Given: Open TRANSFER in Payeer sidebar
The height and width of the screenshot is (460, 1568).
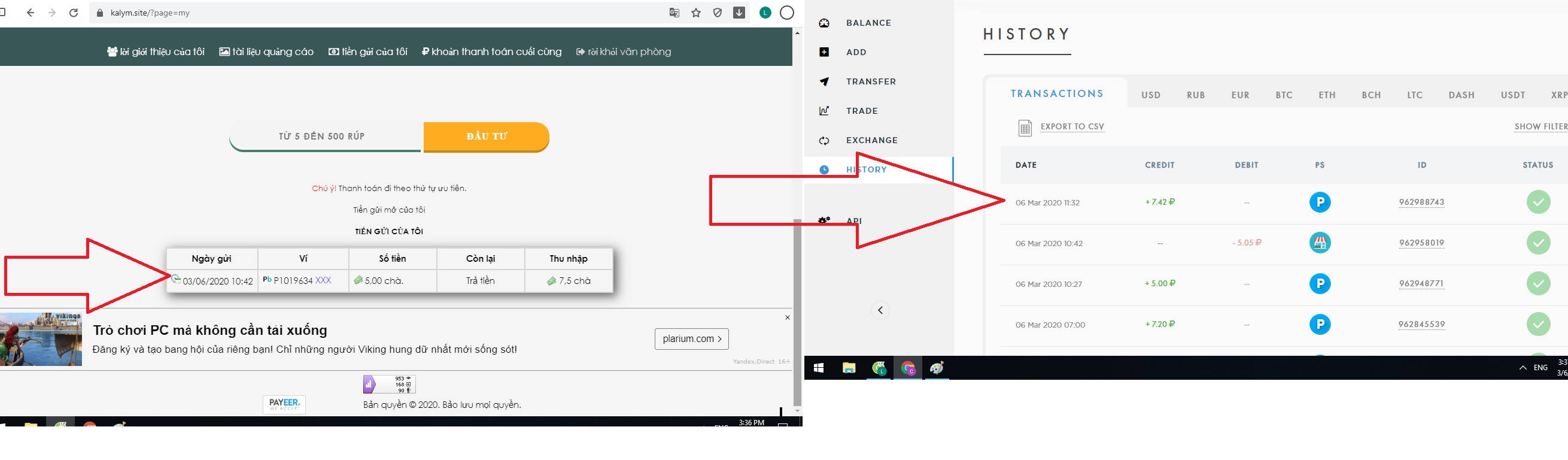Looking at the screenshot, I should 871,81.
